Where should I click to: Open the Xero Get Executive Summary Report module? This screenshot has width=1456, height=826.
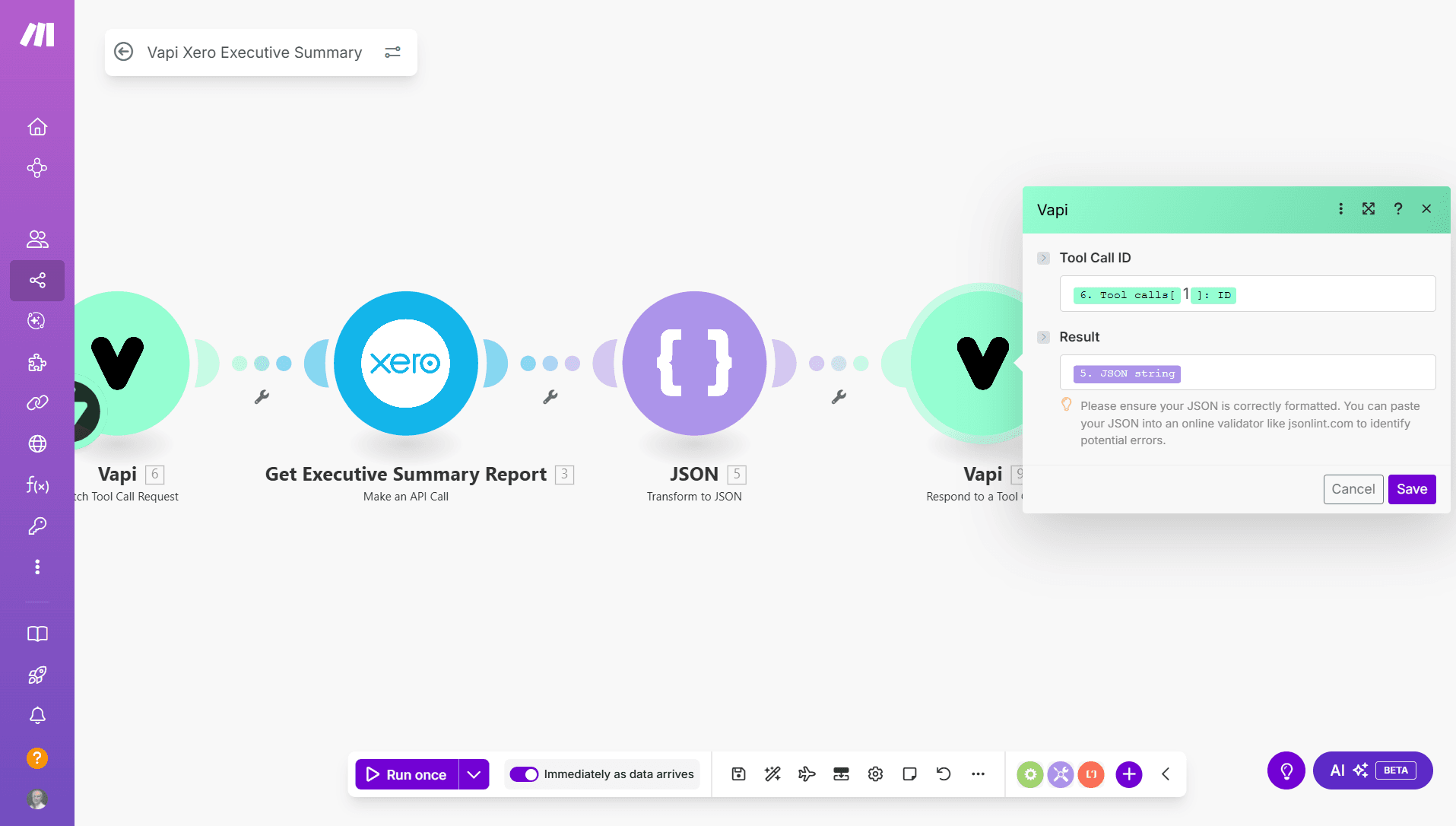[x=405, y=363]
